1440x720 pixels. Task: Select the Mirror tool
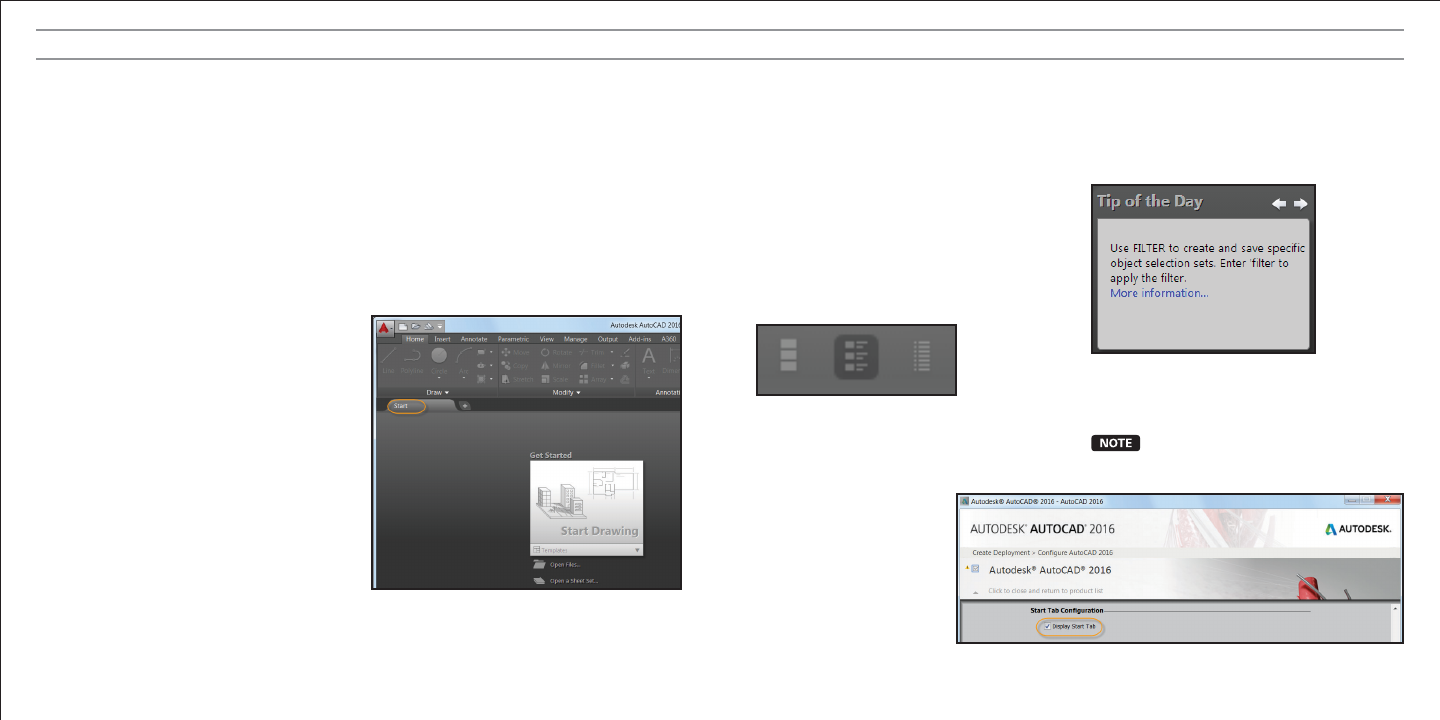coord(555,366)
